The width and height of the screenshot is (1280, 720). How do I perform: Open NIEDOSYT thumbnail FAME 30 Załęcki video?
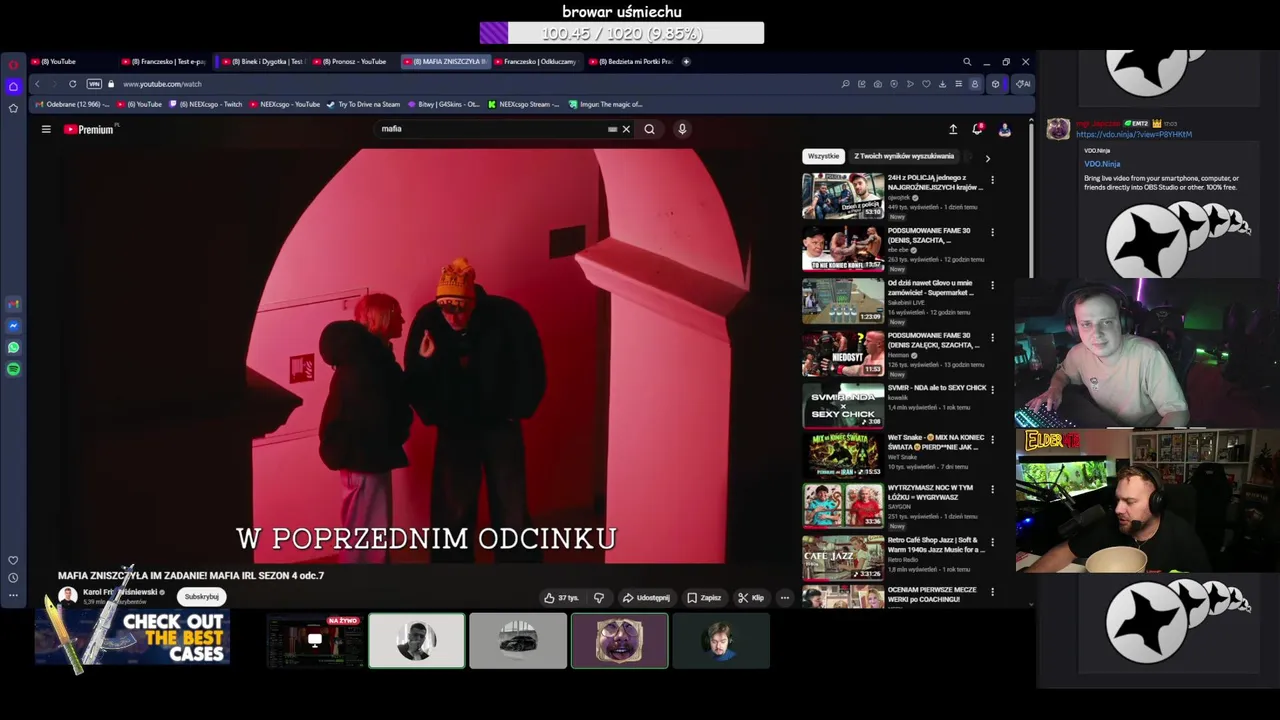pyautogui.click(x=843, y=353)
